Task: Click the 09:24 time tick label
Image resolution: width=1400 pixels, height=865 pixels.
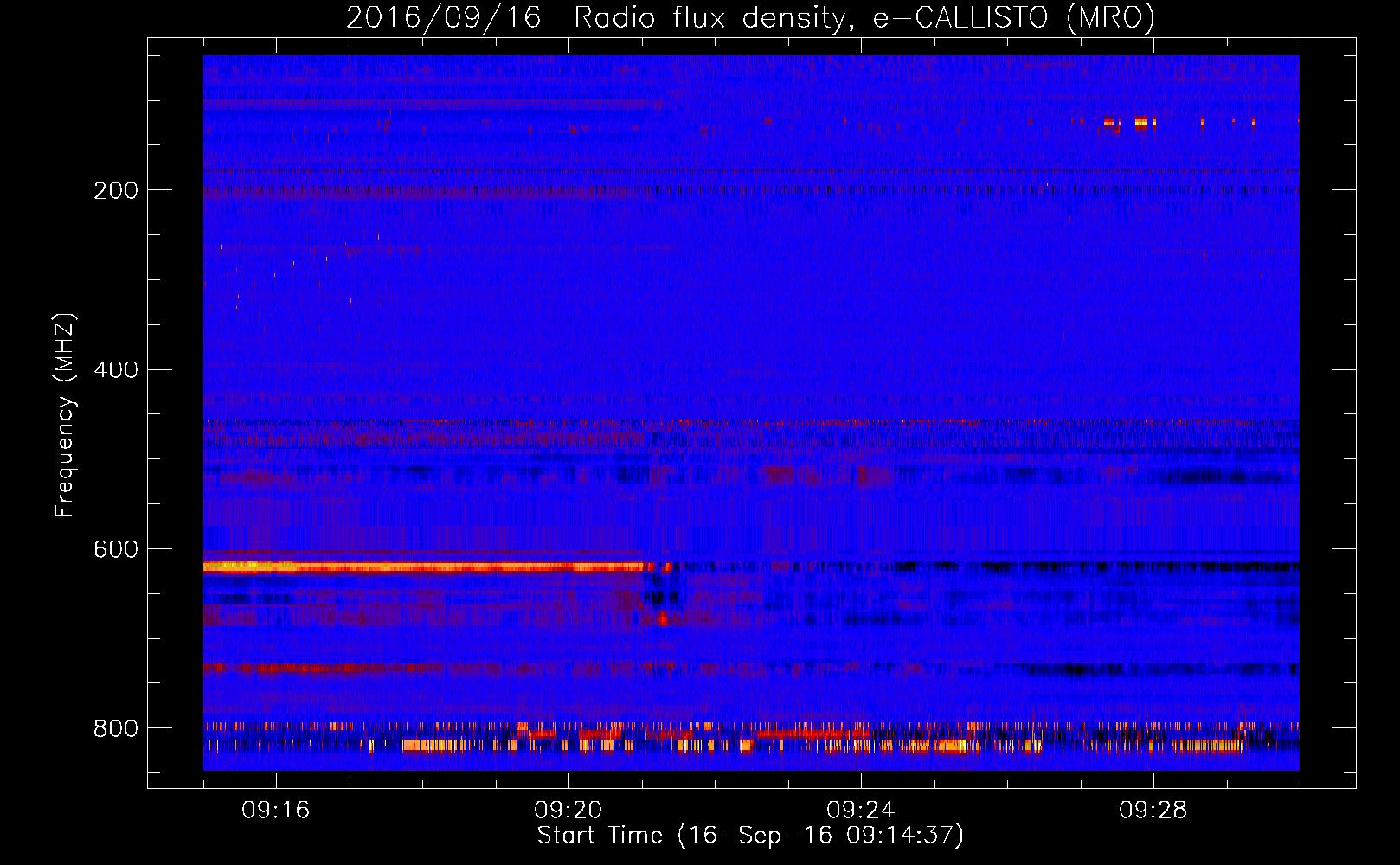Action: click(861, 811)
